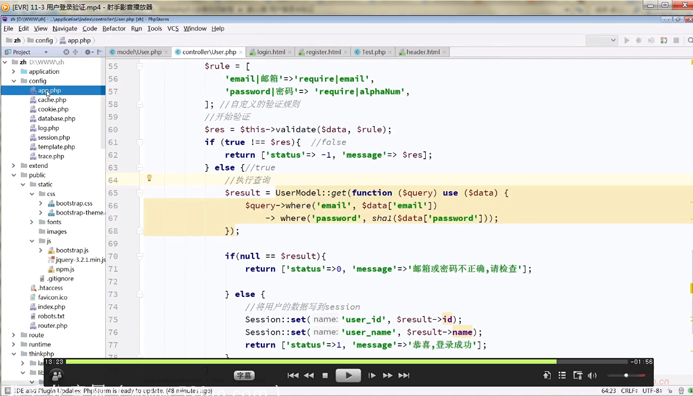Skip to next track in player
Image resolution: width=693 pixels, height=396 pixels.
[404, 375]
